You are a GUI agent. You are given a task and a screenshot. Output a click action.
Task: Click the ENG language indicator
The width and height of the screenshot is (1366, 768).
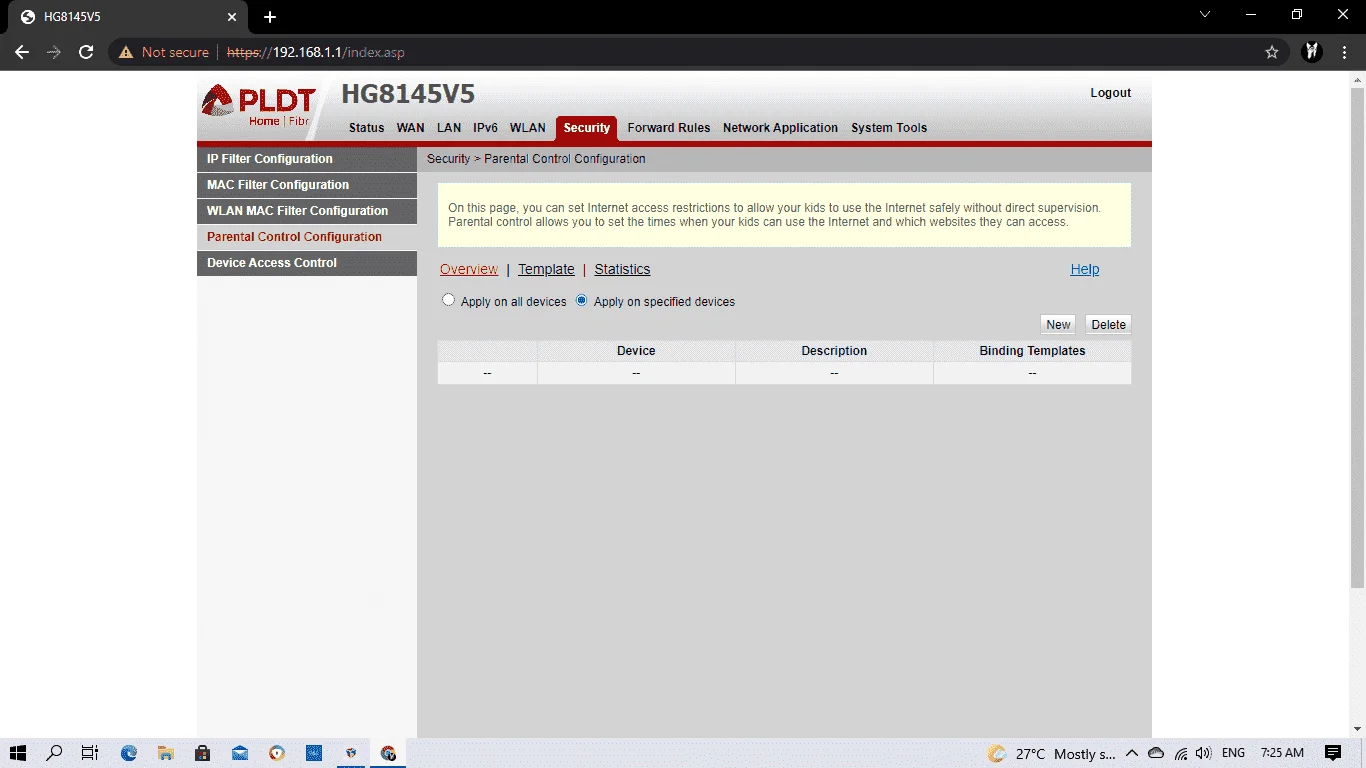coord(1234,753)
